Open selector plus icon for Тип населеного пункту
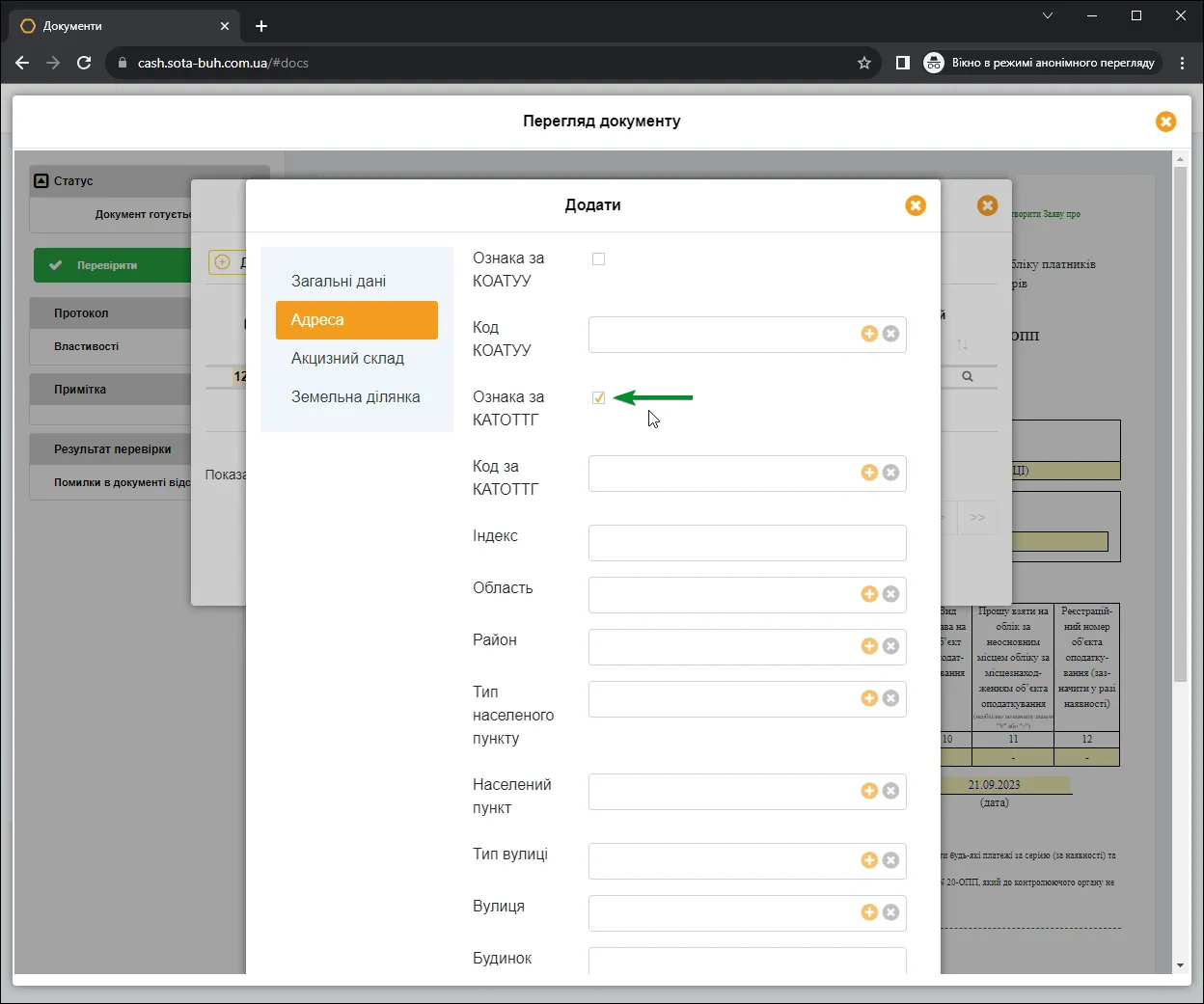The height and width of the screenshot is (1004, 1204). [x=869, y=698]
